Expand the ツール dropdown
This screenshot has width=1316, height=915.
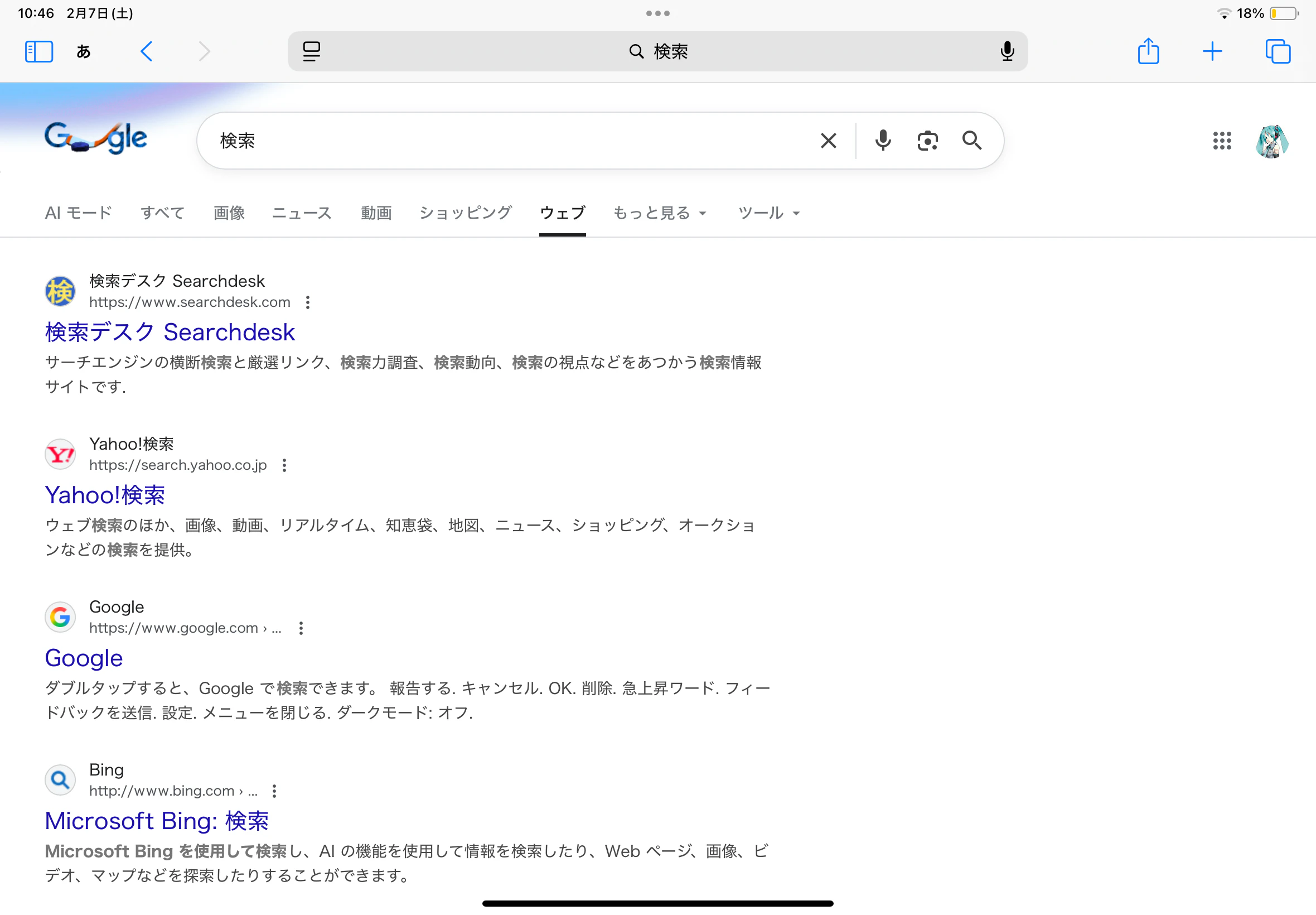pos(769,213)
